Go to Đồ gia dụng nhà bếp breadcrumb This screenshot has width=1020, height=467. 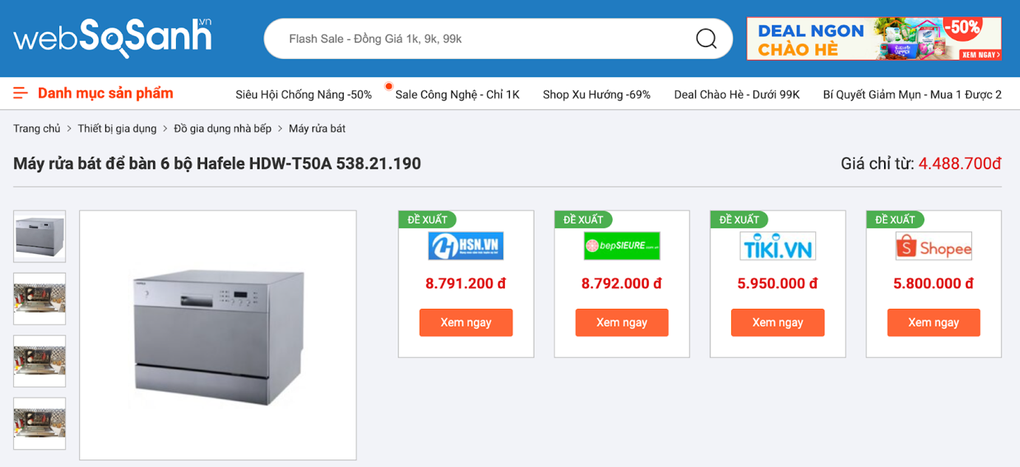pyautogui.click(x=222, y=129)
